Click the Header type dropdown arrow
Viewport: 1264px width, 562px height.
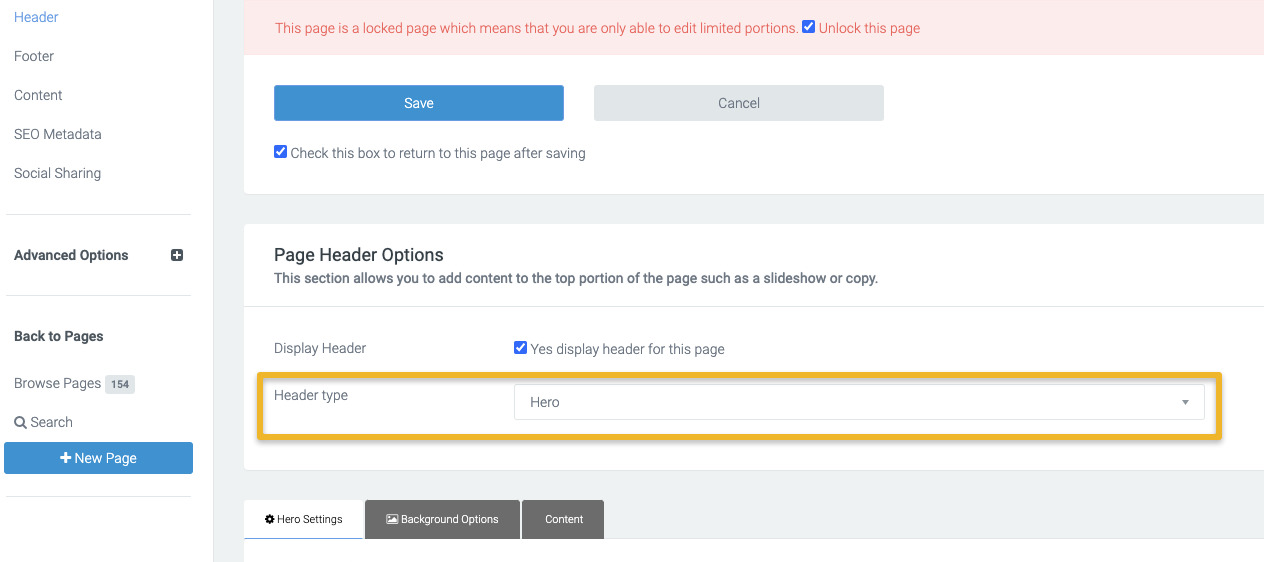coord(1185,402)
